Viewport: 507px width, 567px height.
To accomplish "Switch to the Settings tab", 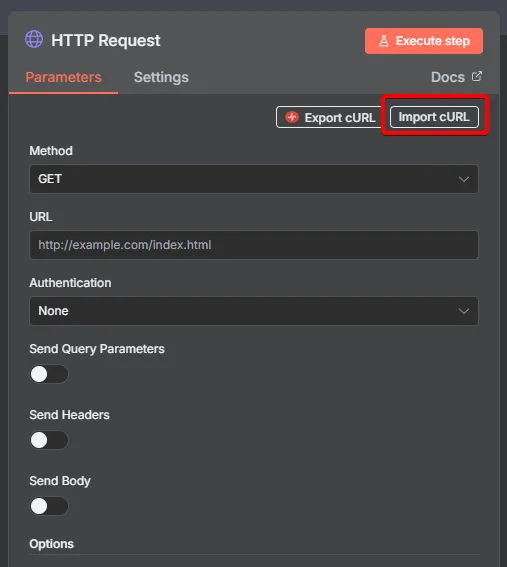I will [161, 77].
